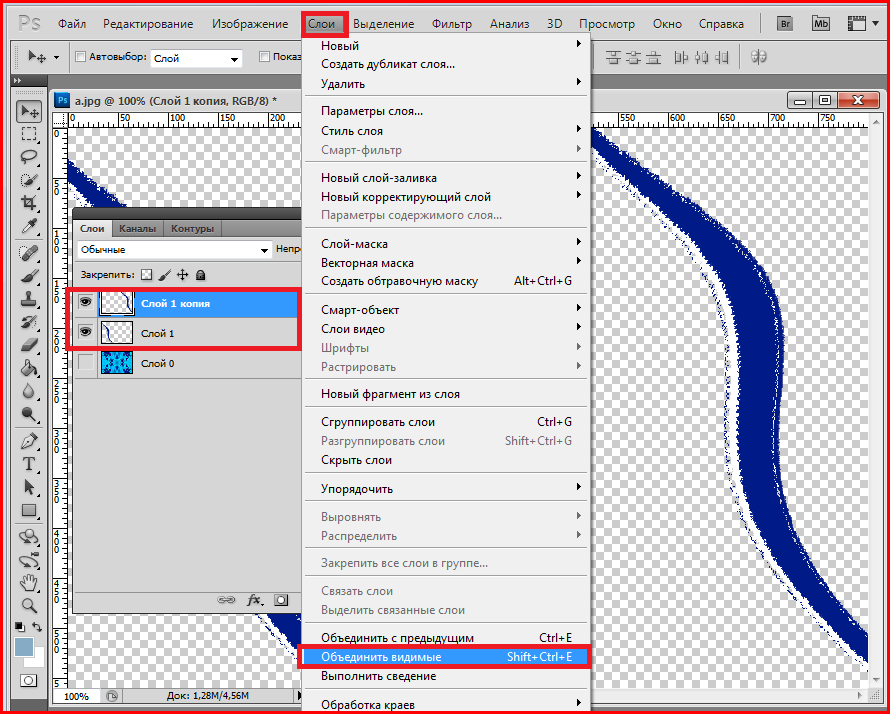Click the layer style fx icon
Image resolution: width=890 pixels, height=714 pixels.
click(x=254, y=600)
